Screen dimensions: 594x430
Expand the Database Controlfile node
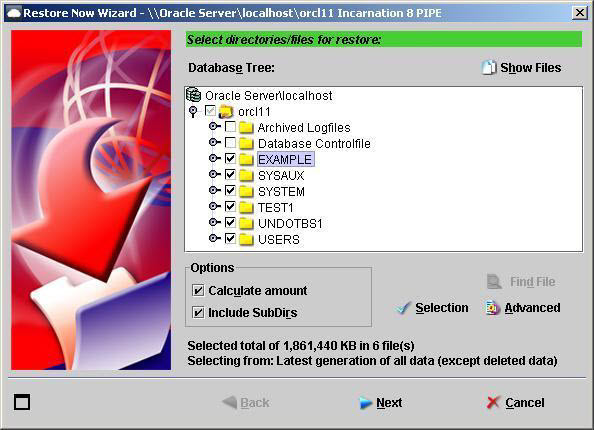click(214, 142)
